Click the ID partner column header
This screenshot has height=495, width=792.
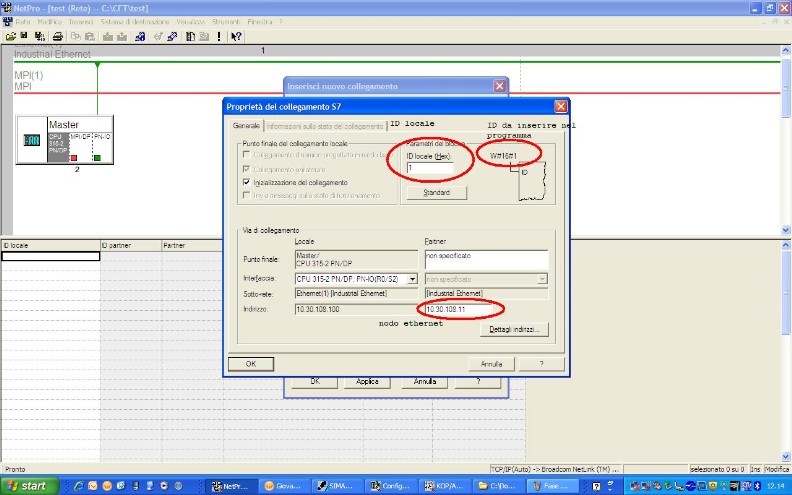(131, 245)
